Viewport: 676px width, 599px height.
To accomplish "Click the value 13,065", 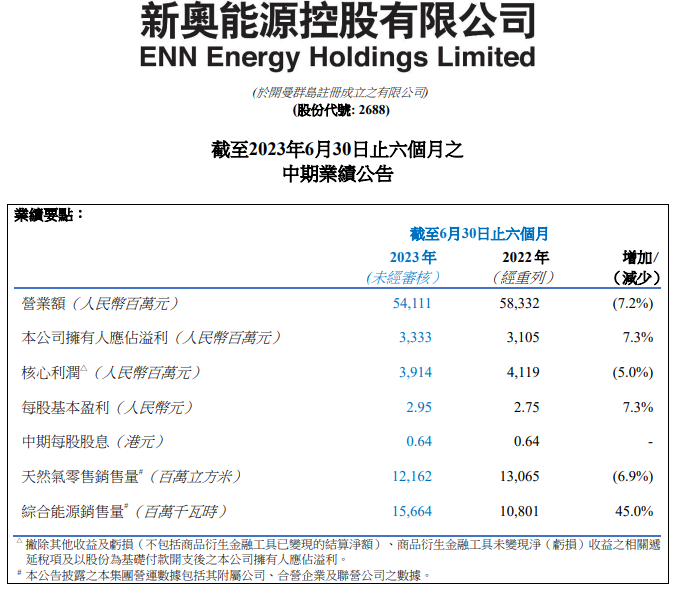I will pyautogui.click(x=520, y=477).
